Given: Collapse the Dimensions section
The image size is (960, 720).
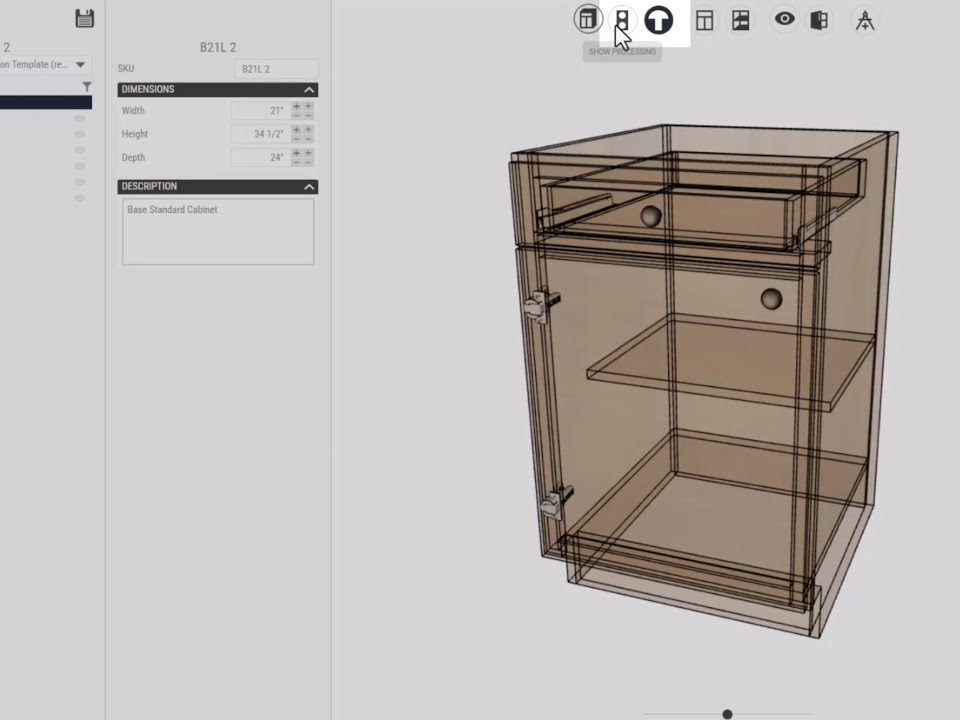Looking at the screenshot, I should (x=310, y=90).
